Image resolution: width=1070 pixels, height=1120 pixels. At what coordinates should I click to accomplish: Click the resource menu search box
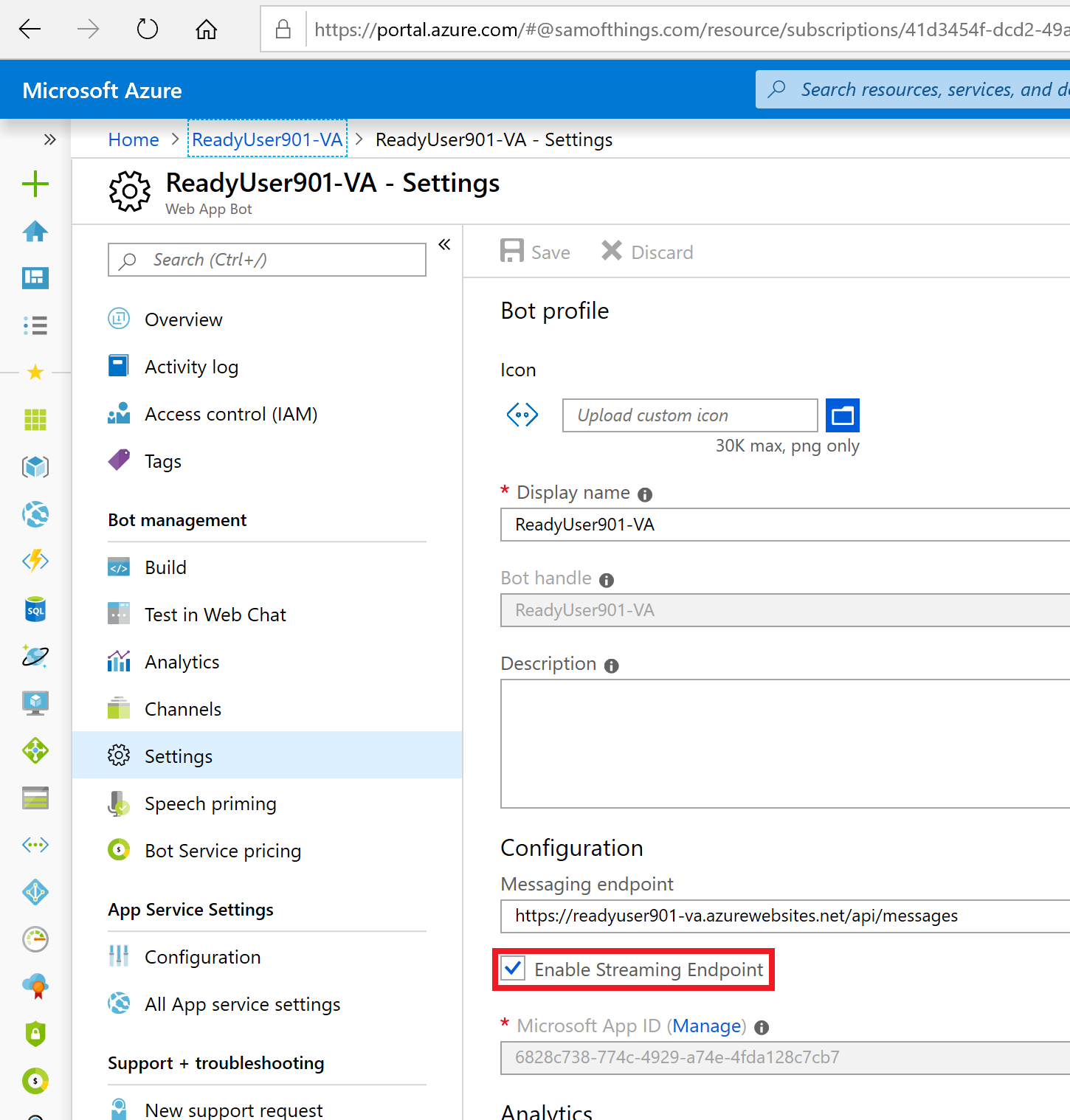point(267,260)
